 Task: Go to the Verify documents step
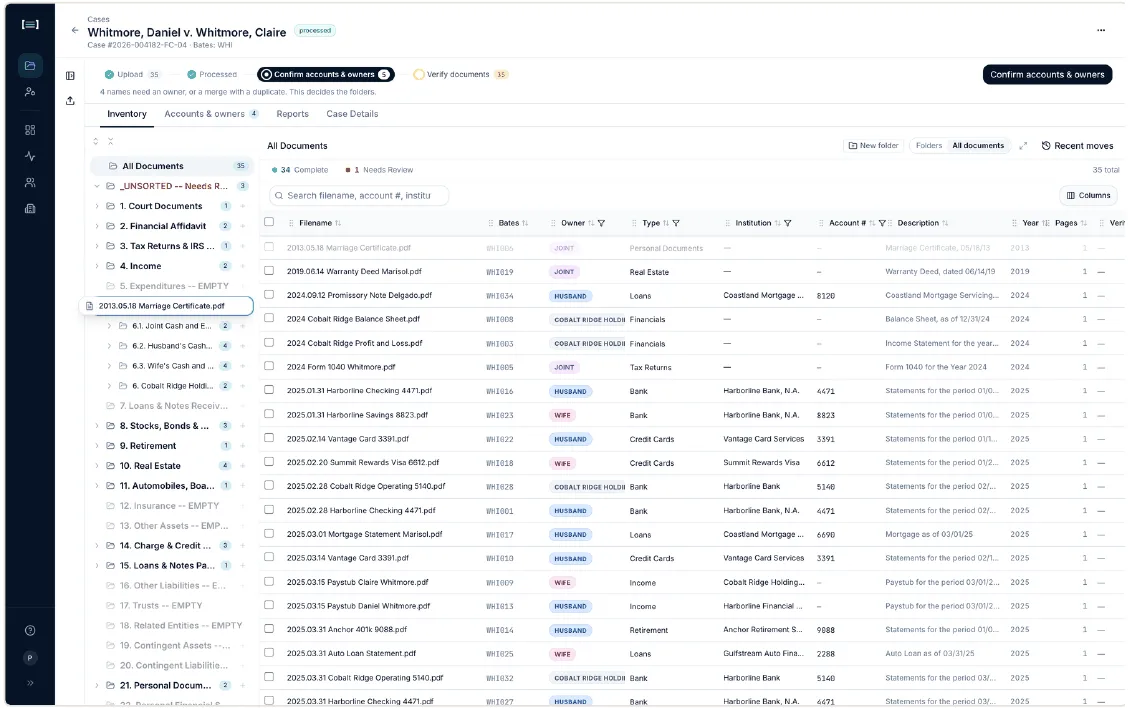460,74
